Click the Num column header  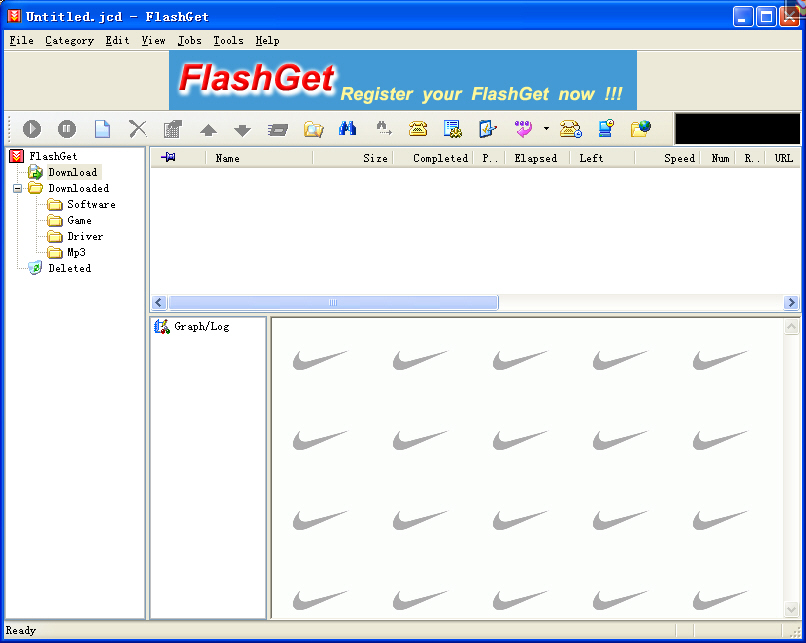720,158
